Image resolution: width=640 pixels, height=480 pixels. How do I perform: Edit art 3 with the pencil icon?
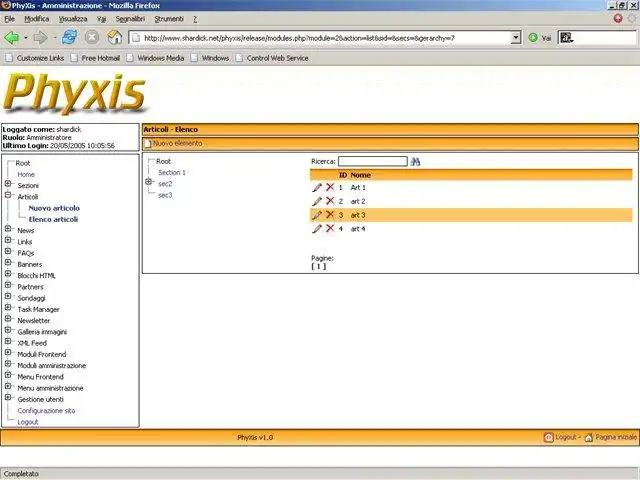click(317, 215)
